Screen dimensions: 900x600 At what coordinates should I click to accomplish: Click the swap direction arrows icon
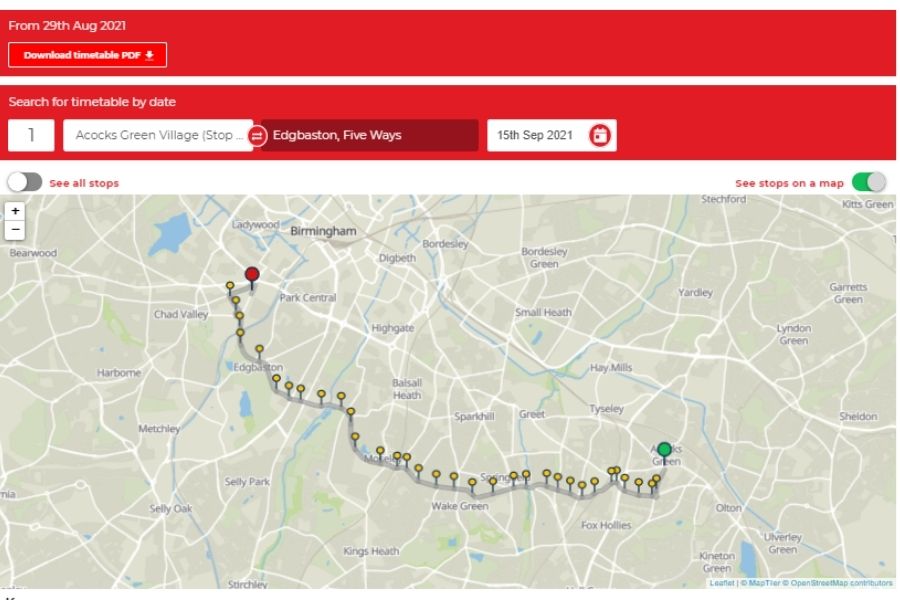[x=257, y=136]
